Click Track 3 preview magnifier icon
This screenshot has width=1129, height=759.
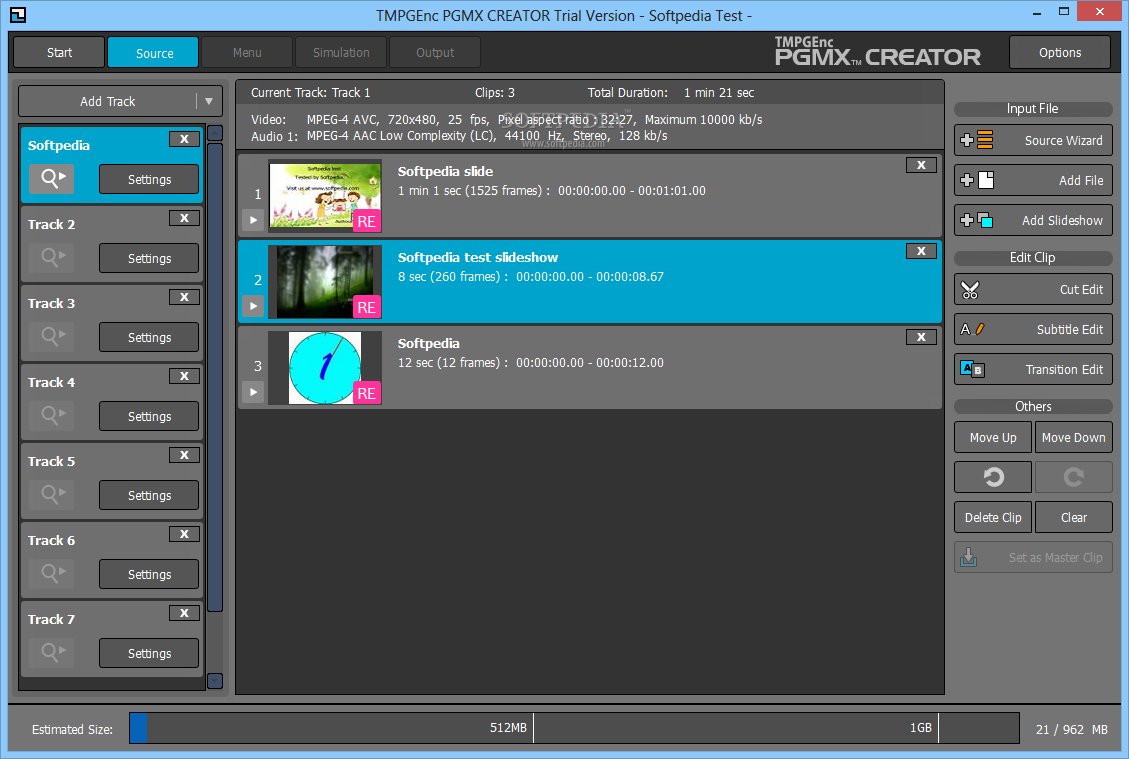point(51,336)
